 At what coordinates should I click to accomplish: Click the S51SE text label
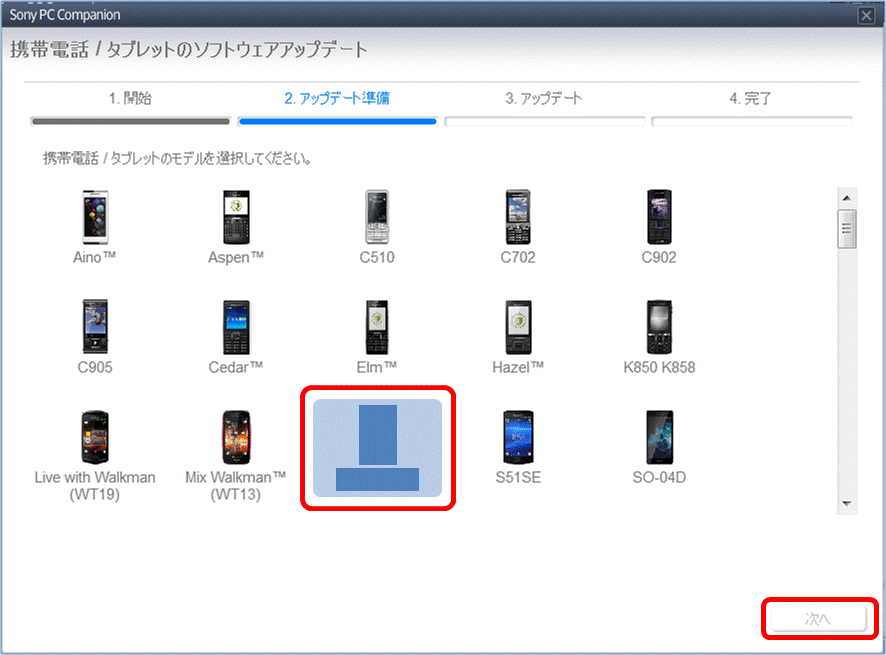point(518,478)
